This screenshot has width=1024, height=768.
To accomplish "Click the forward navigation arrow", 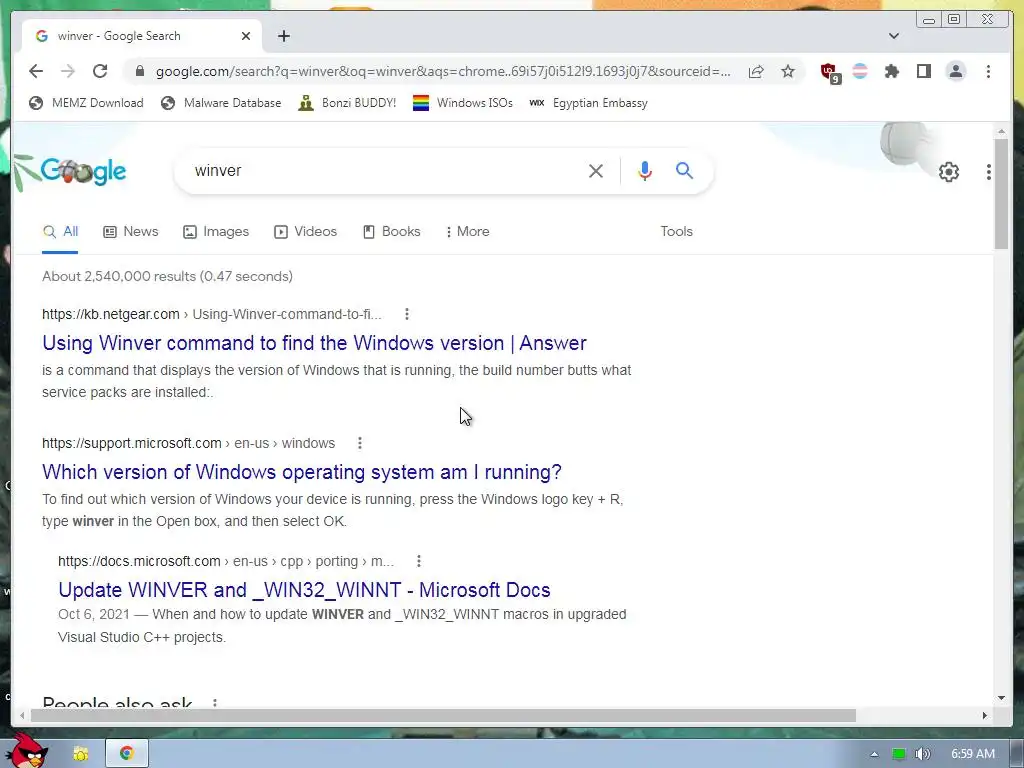I will [68, 71].
